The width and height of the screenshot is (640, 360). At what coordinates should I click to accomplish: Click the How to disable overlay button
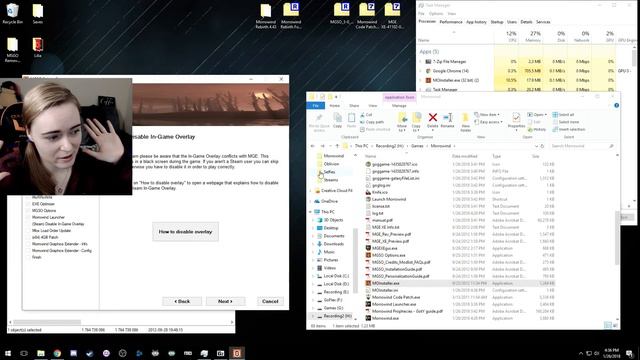pyautogui.click(x=185, y=232)
